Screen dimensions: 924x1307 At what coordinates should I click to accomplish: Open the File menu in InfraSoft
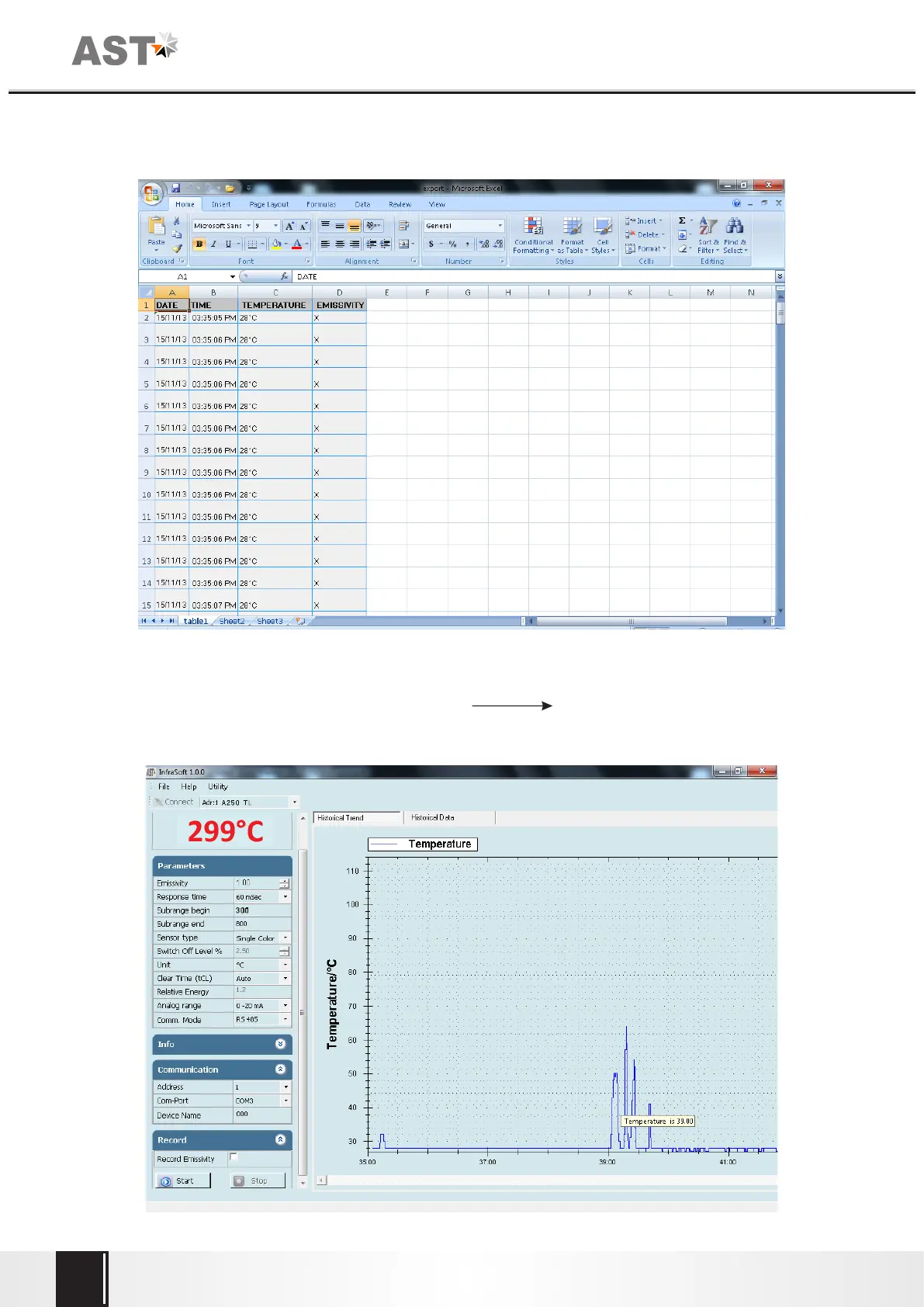164,786
